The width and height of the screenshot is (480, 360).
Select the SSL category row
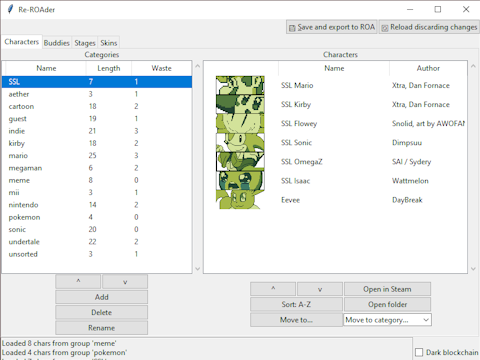pos(97,82)
